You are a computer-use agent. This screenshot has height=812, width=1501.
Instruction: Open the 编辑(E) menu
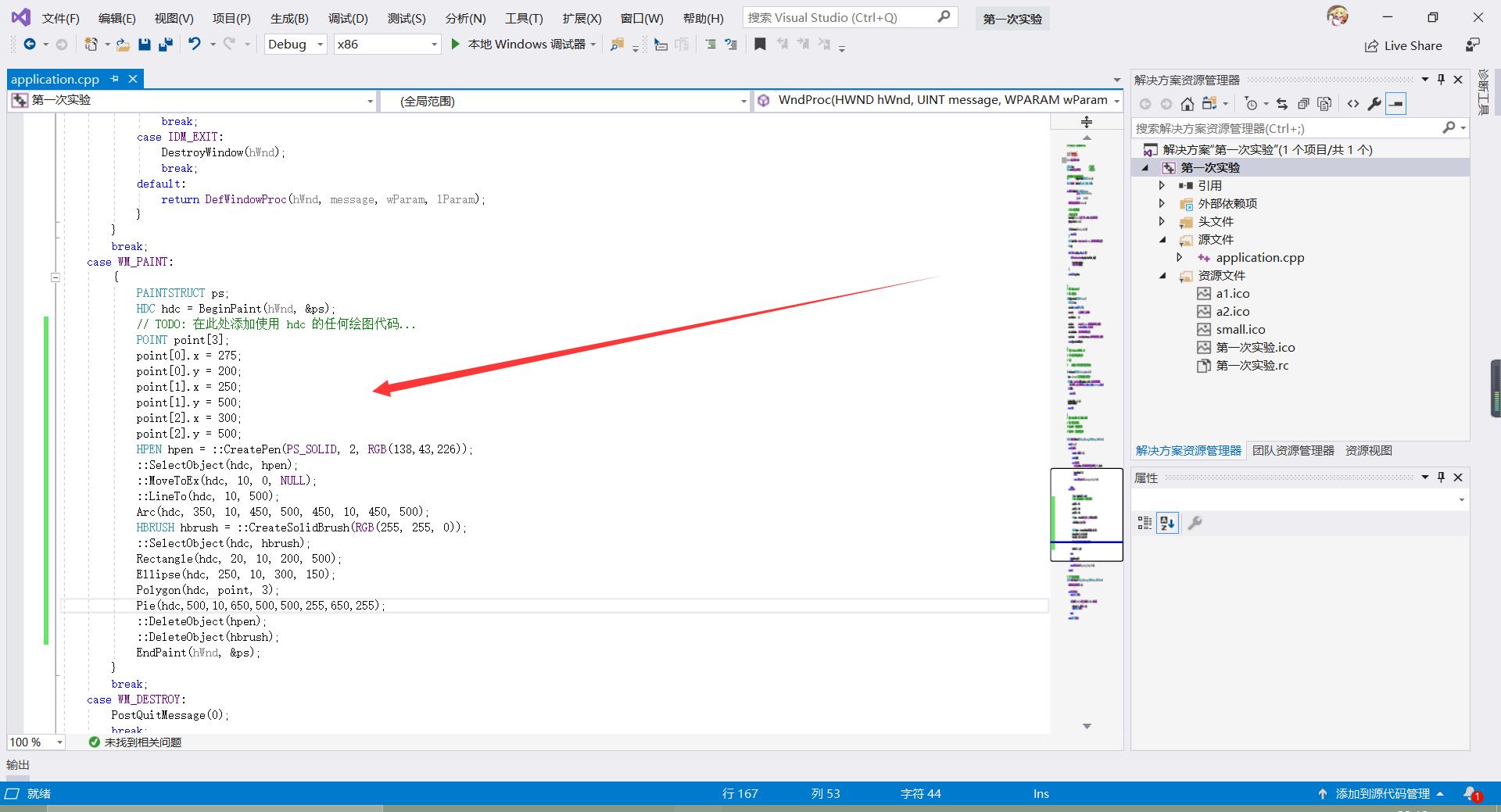[116, 18]
